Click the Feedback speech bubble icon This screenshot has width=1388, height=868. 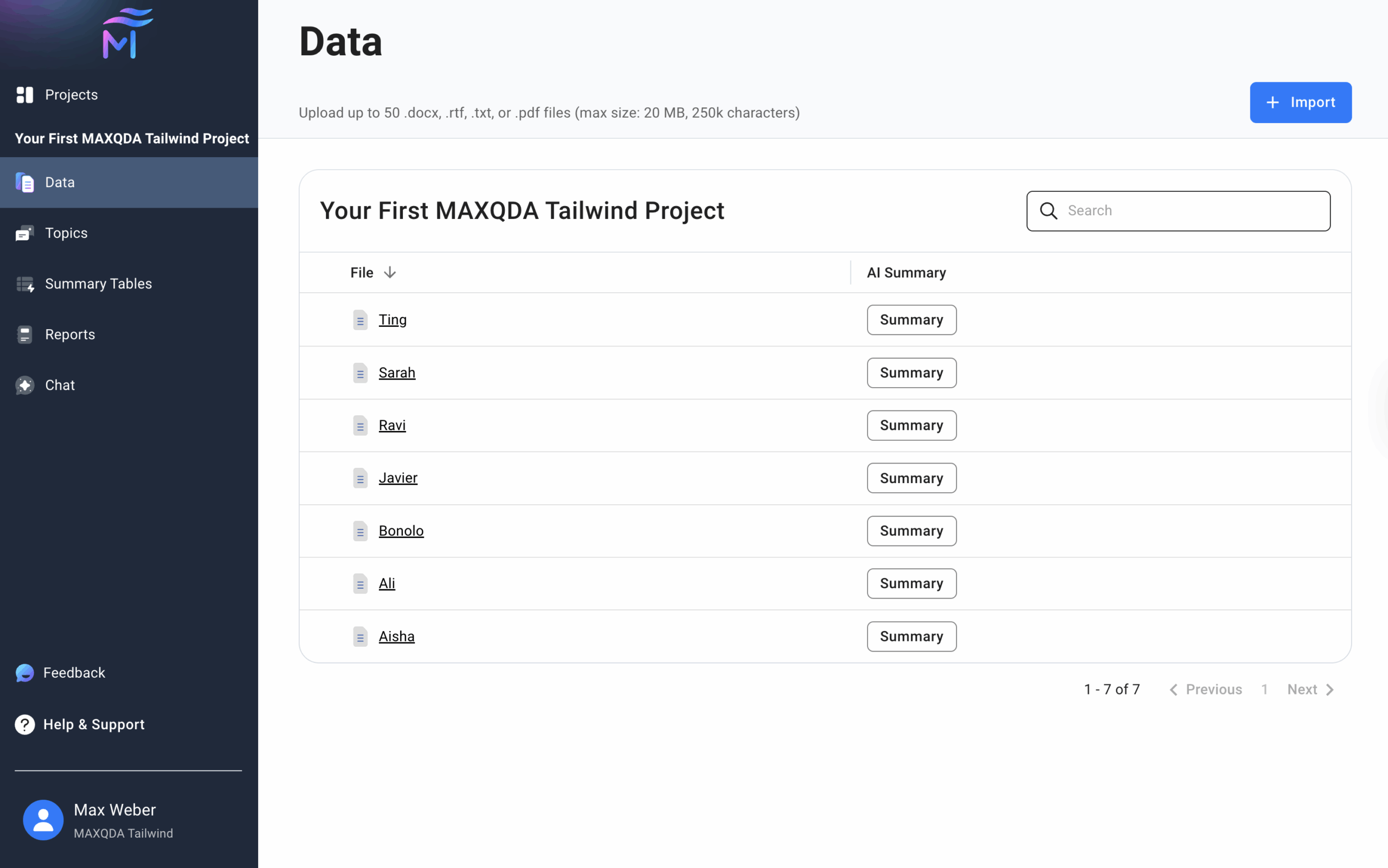click(25, 673)
